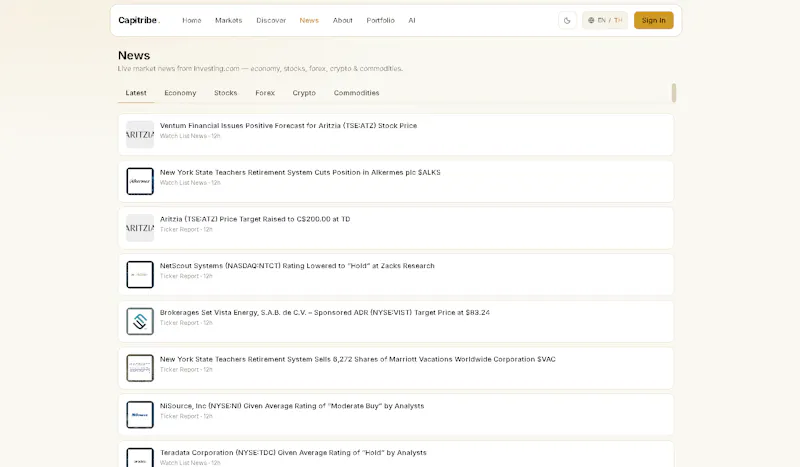The width and height of the screenshot is (800, 467).
Task: Switch to the Stocks tab
Action: click(x=226, y=93)
